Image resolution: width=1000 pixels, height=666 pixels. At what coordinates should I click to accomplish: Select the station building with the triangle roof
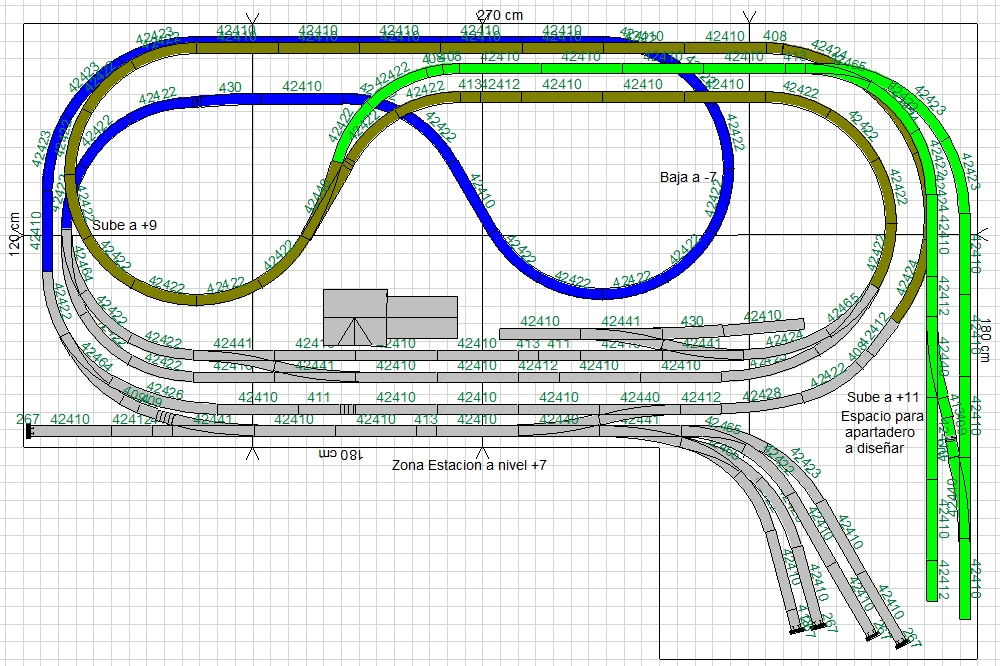coord(355,318)
